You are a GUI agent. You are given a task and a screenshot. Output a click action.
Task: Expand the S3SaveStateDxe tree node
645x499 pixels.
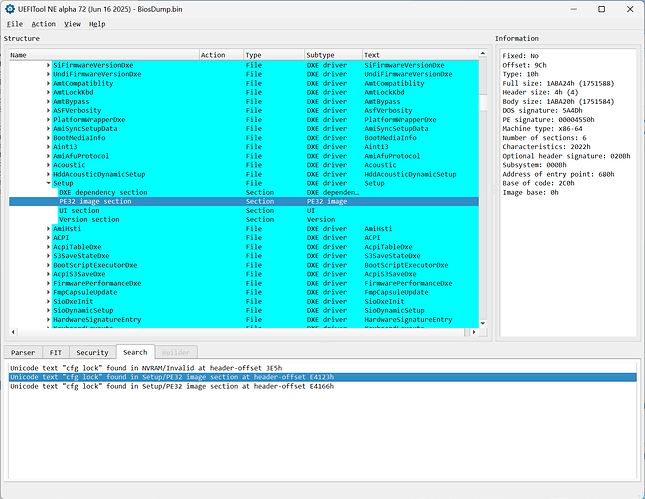point(49,256)
